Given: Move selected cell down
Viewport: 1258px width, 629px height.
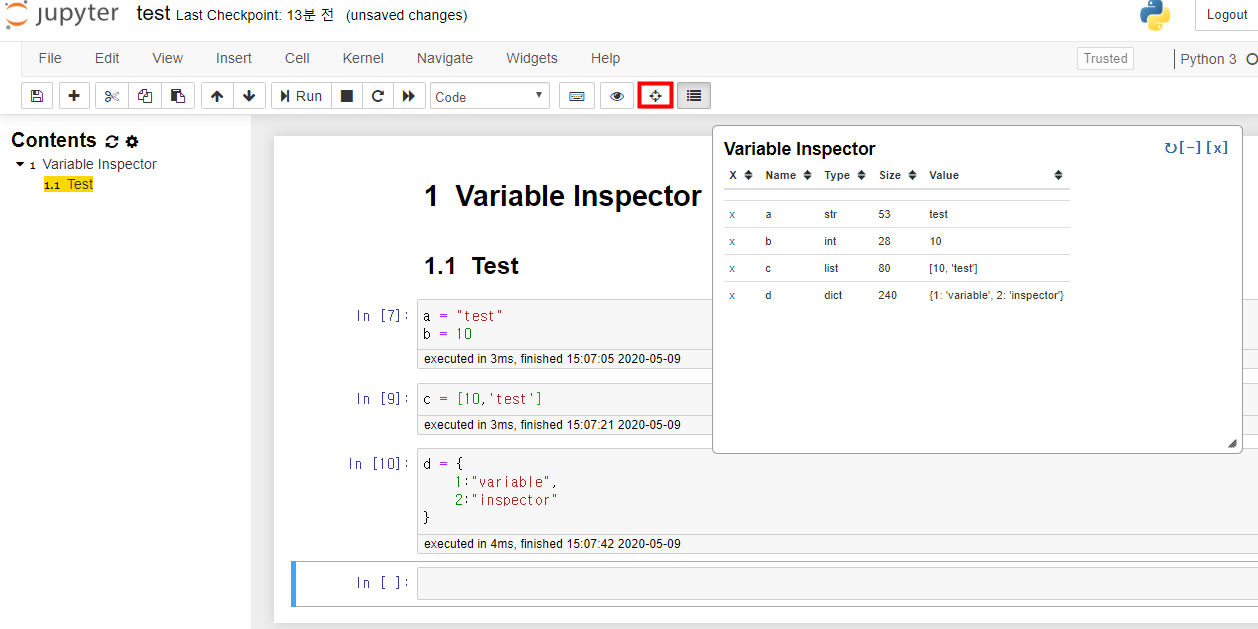Looking at the screenshot, I should click(x=249, y=96).
